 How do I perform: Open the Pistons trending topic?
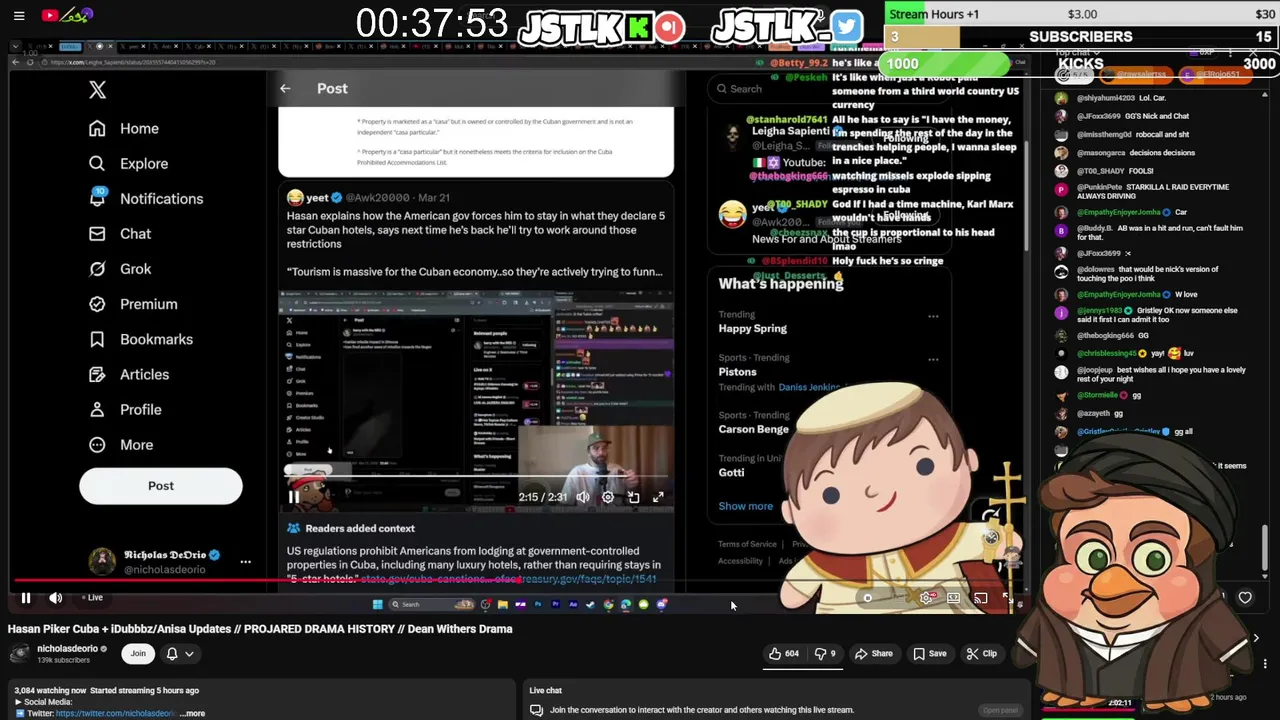tap(738, 372)
